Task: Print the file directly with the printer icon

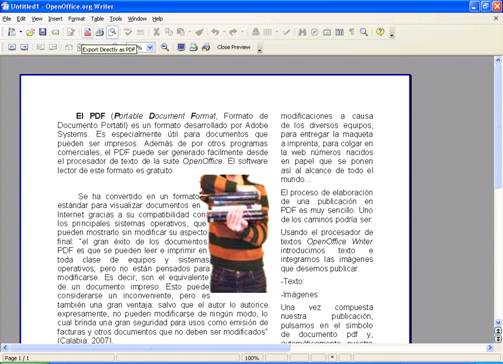Action: click(100, 32)
